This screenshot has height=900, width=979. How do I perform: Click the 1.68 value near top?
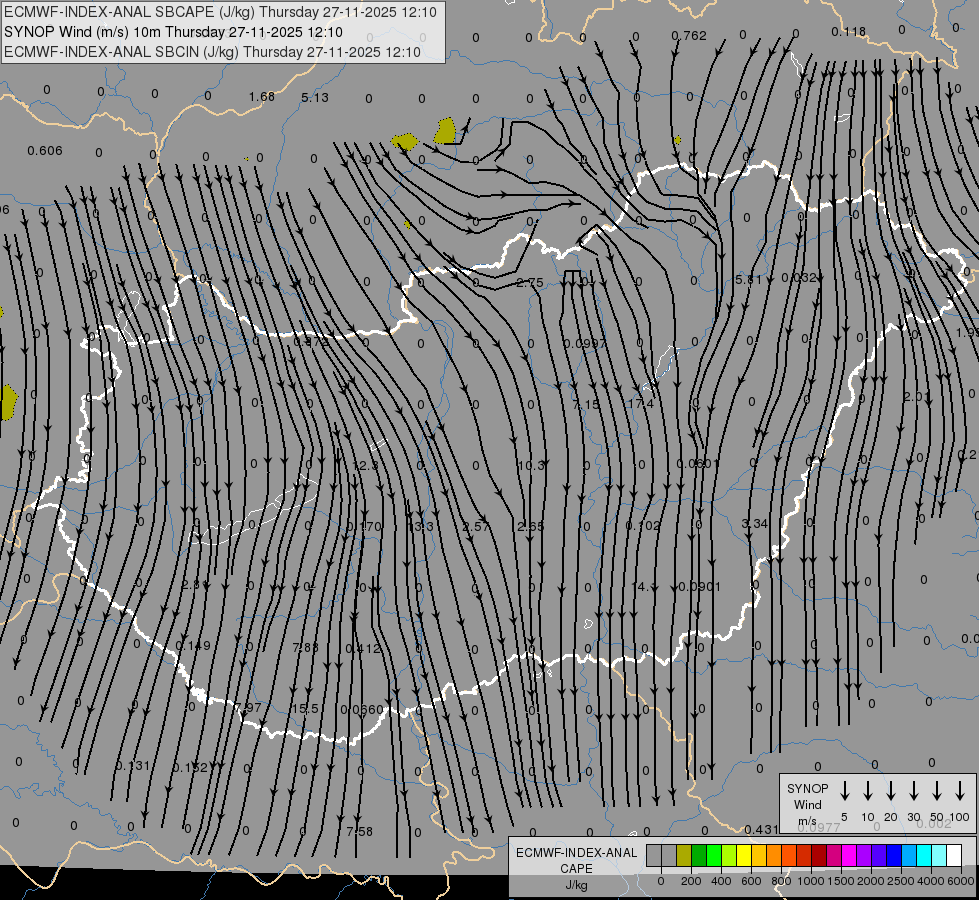click(262, 97)
